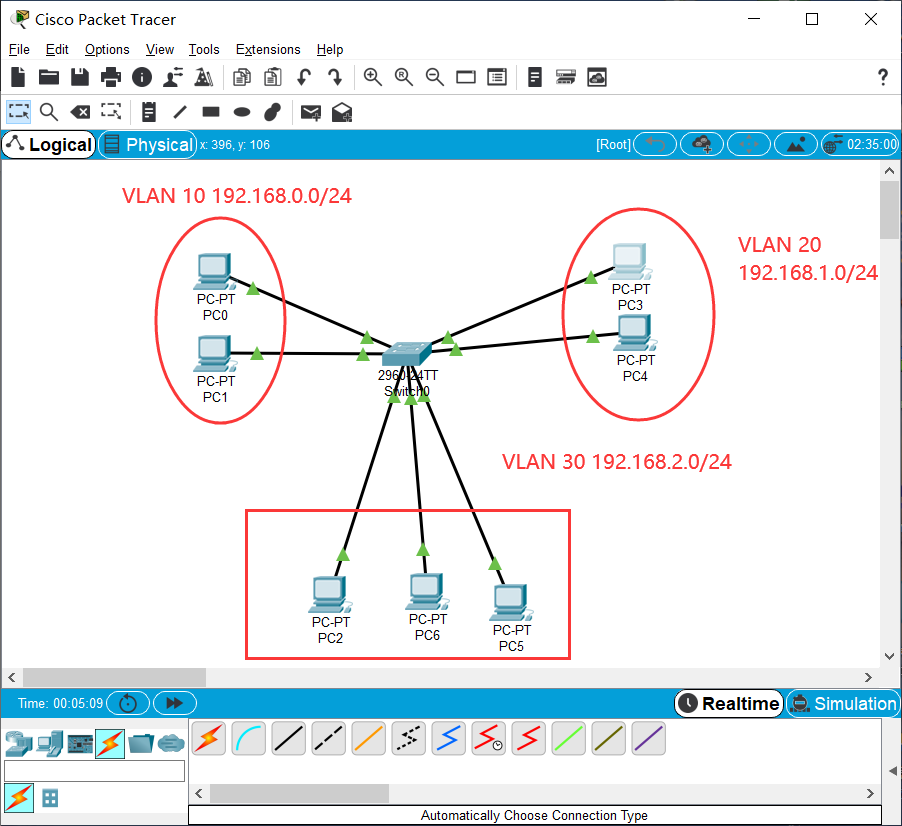Viewport: 902px width, 826px height.
Task: Place a note with the Note tool
Action: click(149, 112)
